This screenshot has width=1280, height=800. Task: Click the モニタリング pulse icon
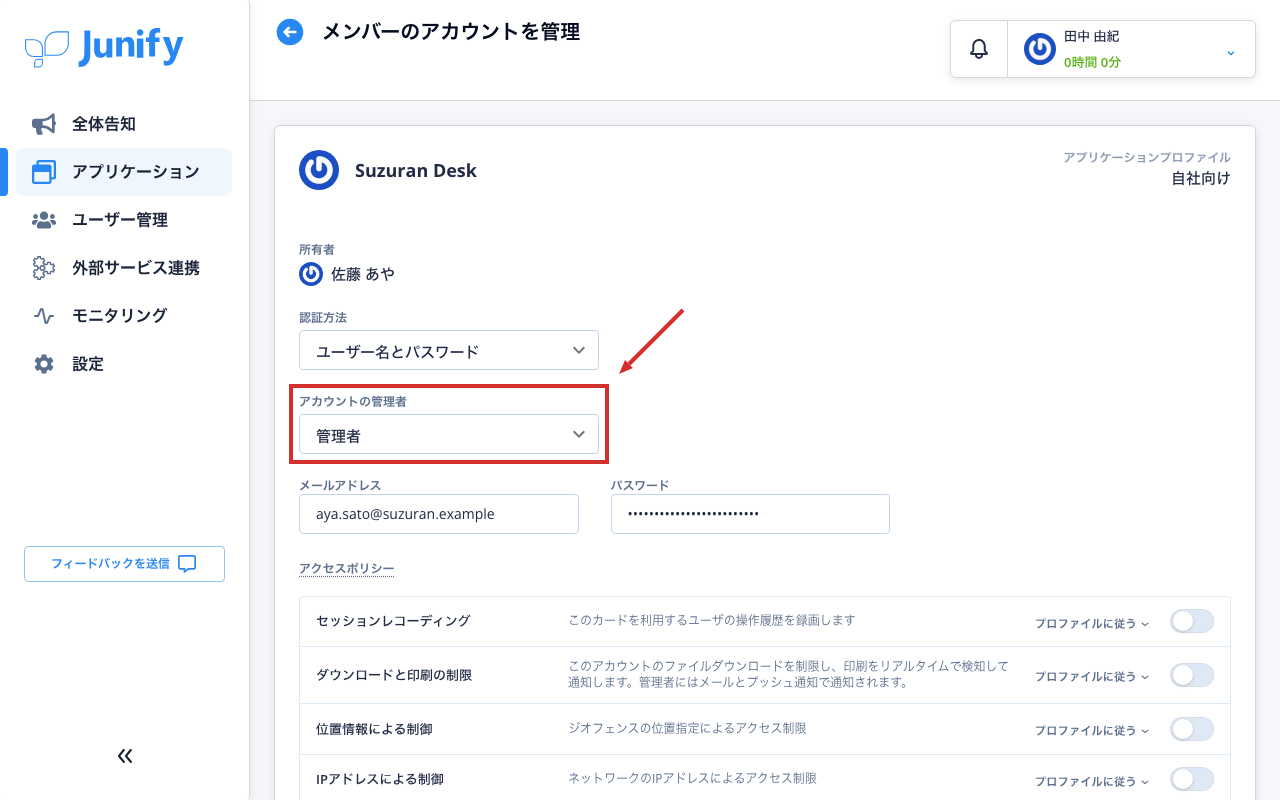[x=44, y=316]
